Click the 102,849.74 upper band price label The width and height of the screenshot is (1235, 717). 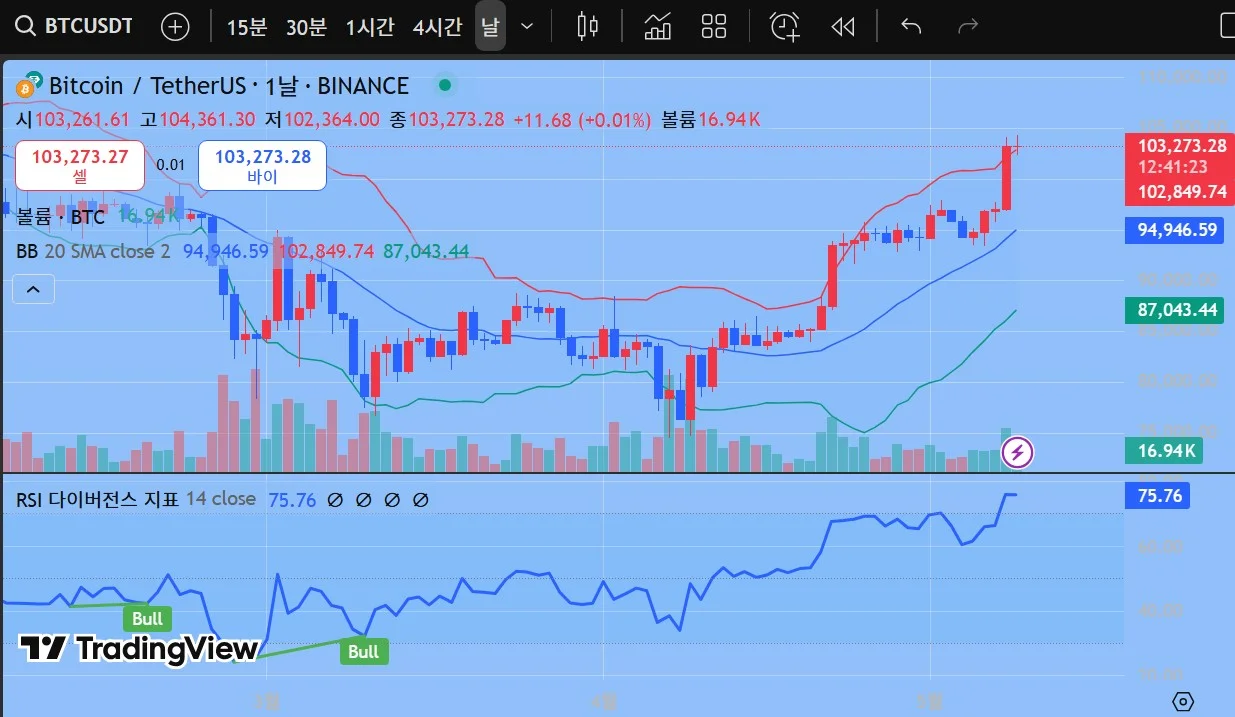[1181, 192]
